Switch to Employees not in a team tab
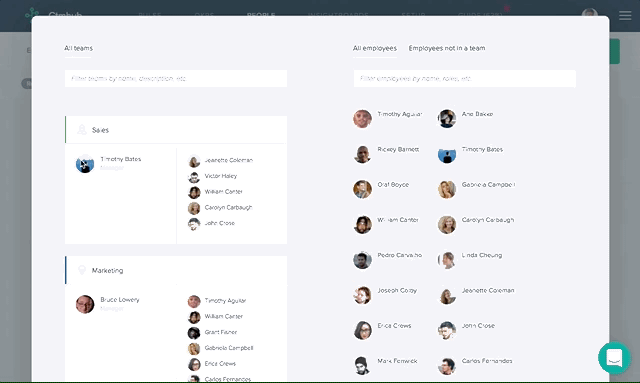This screenshot has height=383, width=640. click(447, 48)
